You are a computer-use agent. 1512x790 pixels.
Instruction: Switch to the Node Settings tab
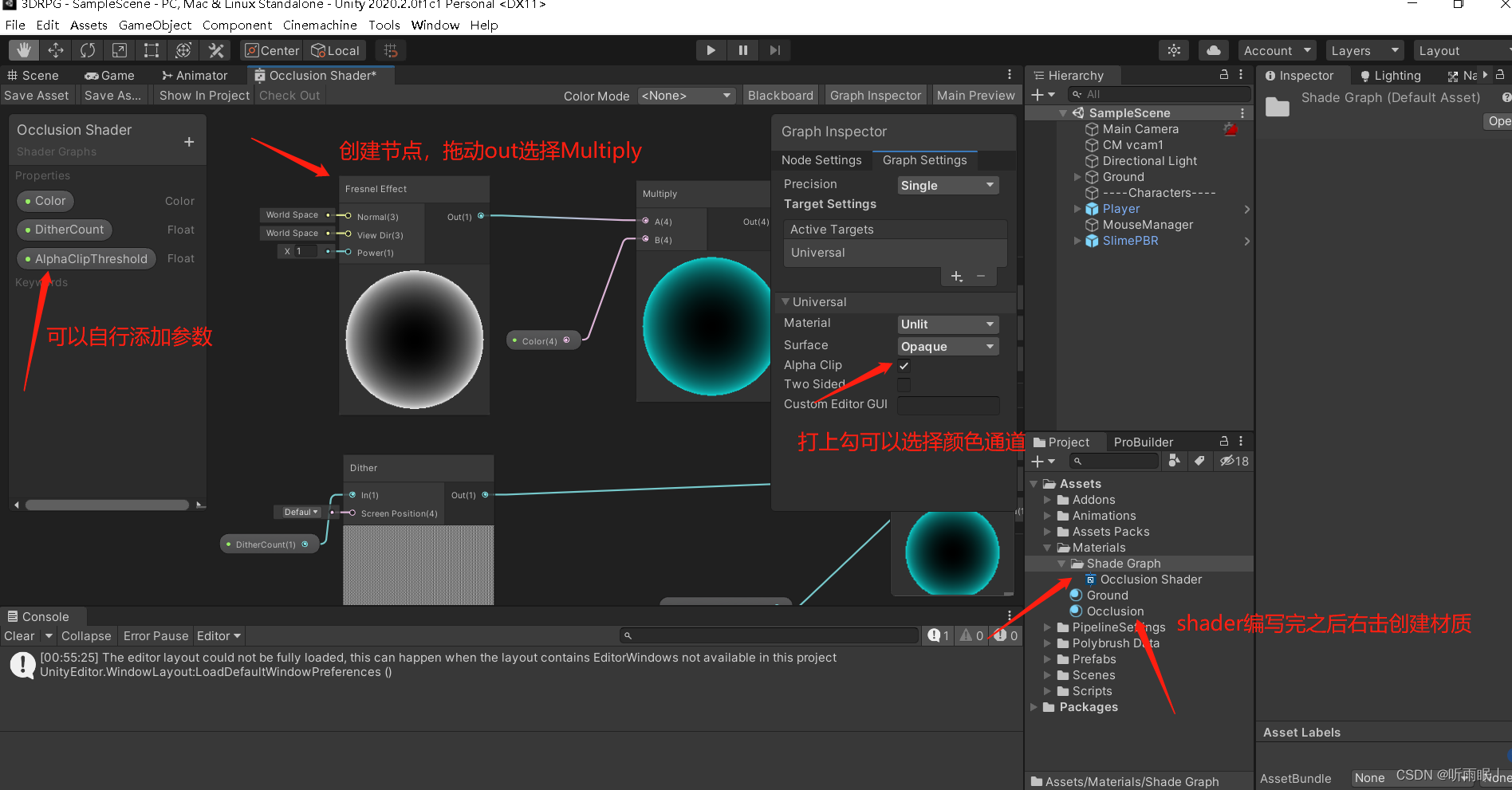(x=821, y=160)
